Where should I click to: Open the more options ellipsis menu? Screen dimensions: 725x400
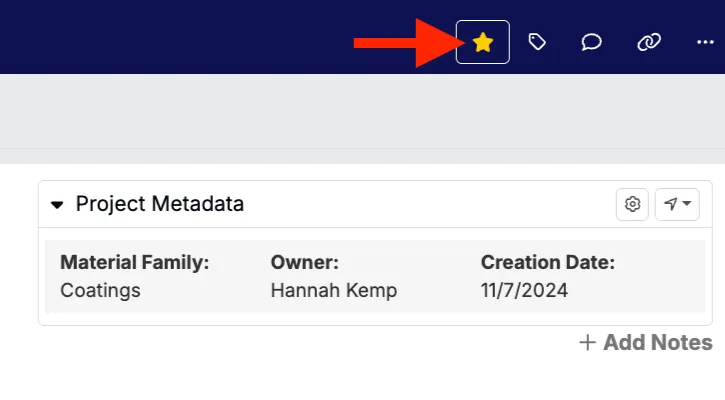pos(705,42)
